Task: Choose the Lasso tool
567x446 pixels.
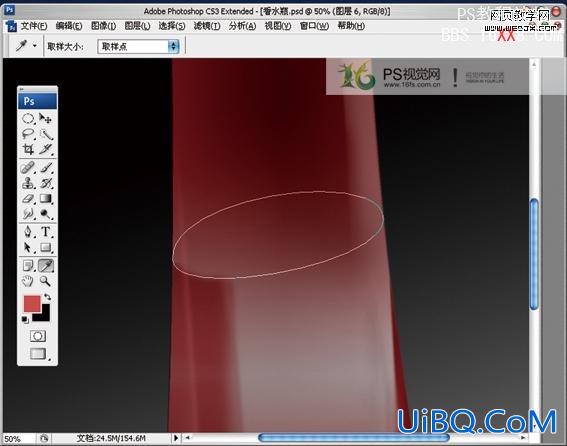Action: tap(28, 134)
